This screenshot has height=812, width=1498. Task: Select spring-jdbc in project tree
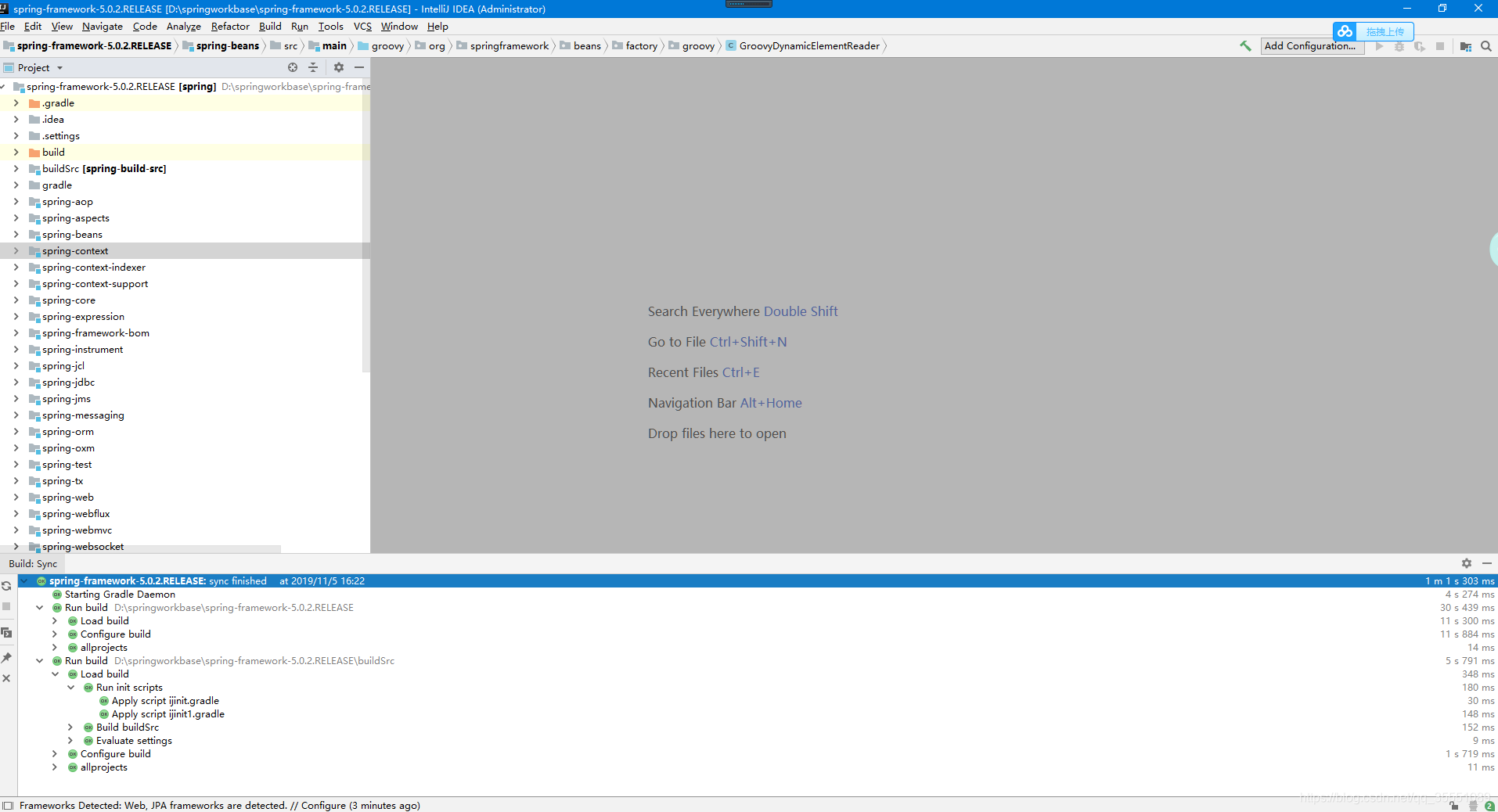click(68, 383)
